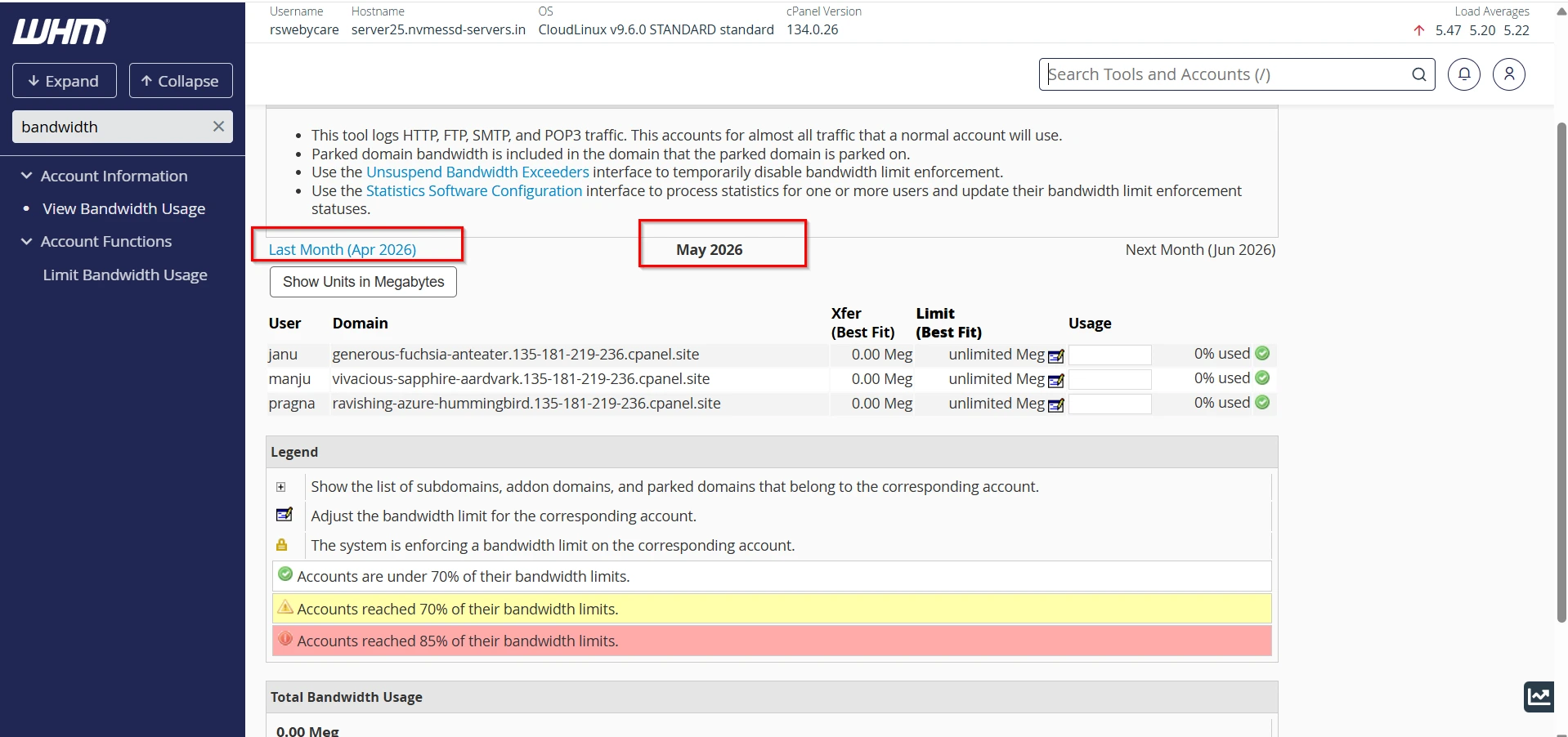The image size is (1568, 737).
Task: Click Show Units in Megabytes
Action: (363, 282)
